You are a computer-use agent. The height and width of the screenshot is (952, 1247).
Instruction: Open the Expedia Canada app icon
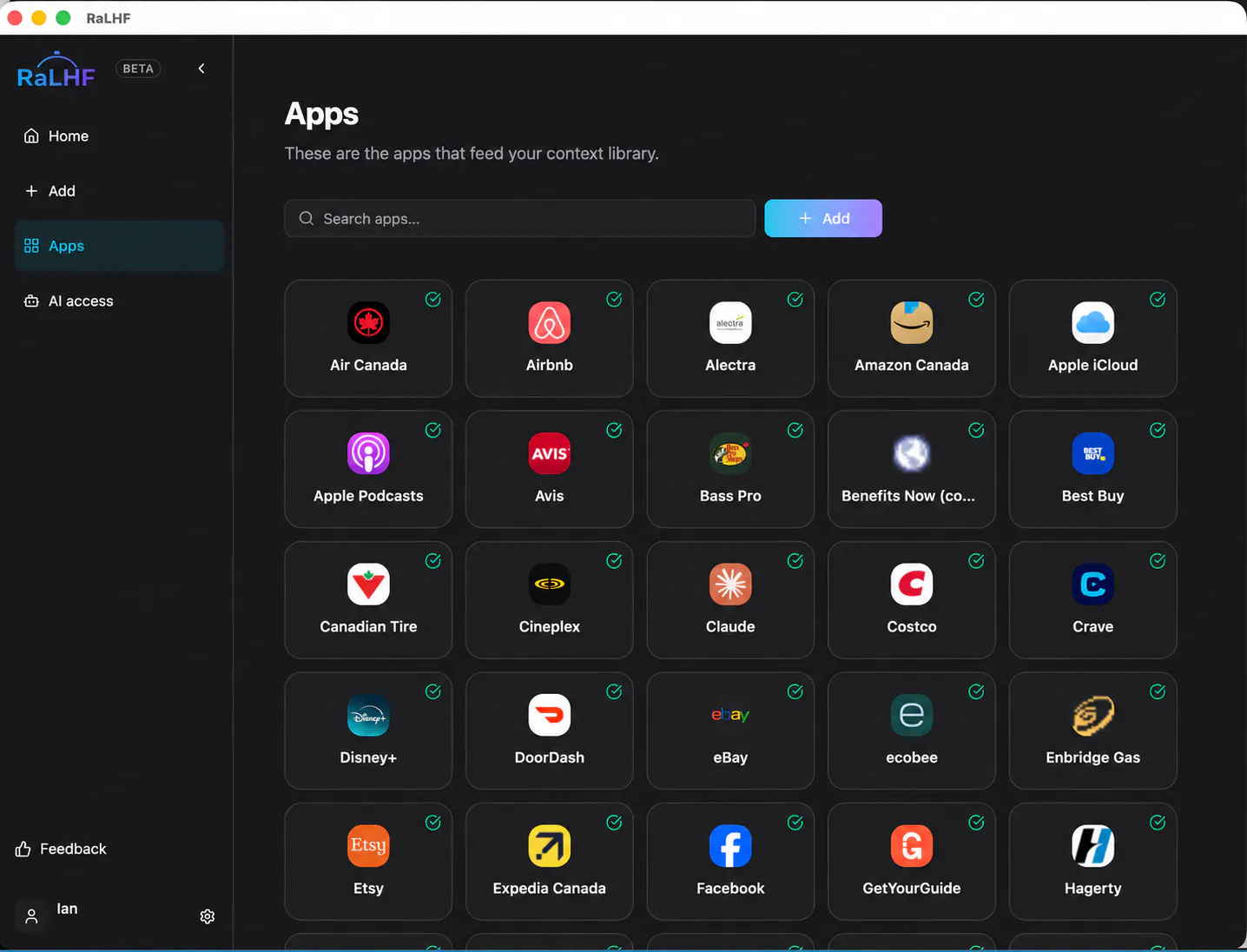pyautogui.click(x=550, y=846)
